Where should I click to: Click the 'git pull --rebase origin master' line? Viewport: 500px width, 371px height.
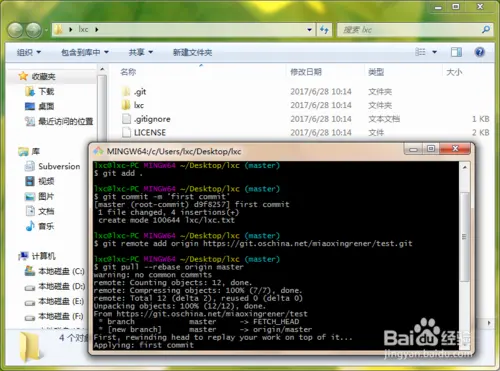pos(169,267)
